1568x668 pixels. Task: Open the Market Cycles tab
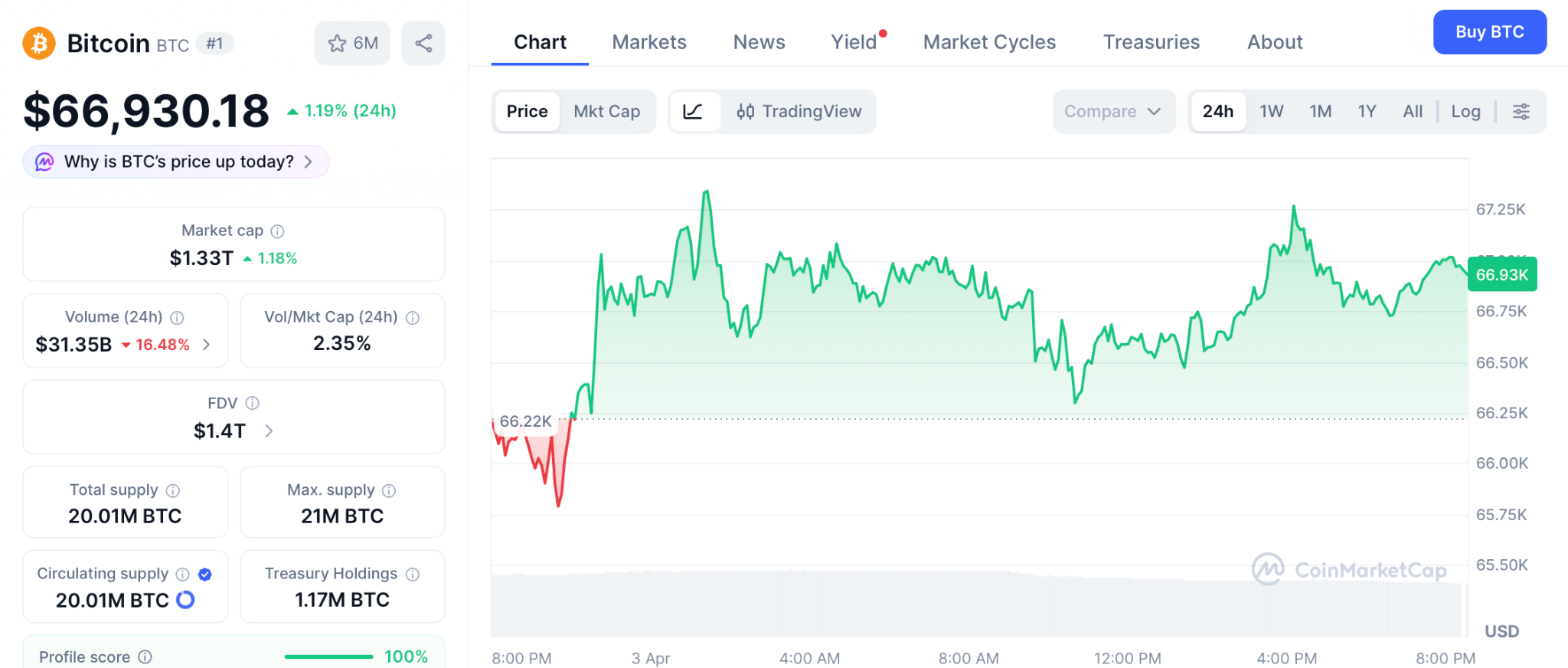989,42
